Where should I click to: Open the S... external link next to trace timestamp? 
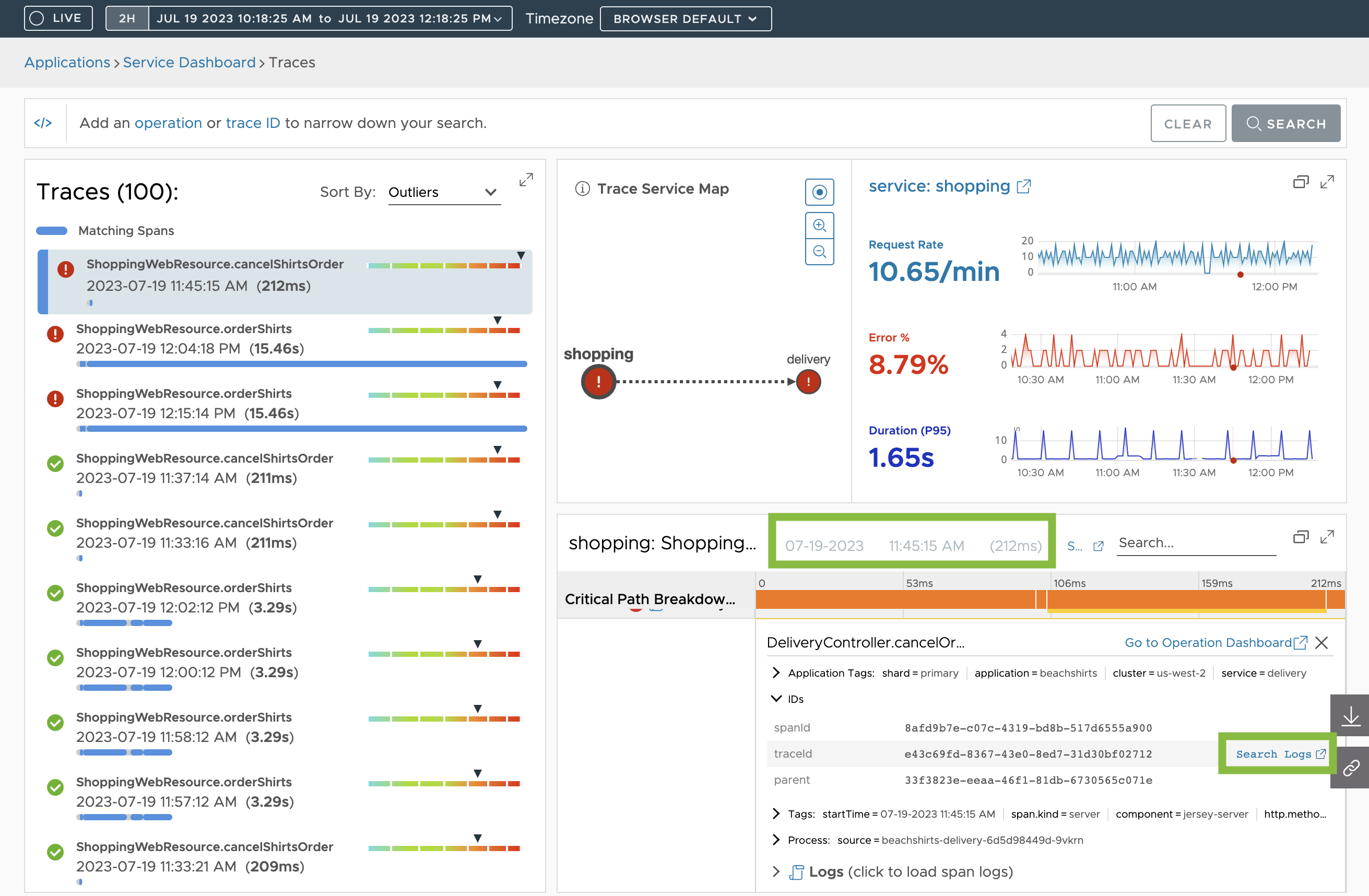pos(1085,546)
